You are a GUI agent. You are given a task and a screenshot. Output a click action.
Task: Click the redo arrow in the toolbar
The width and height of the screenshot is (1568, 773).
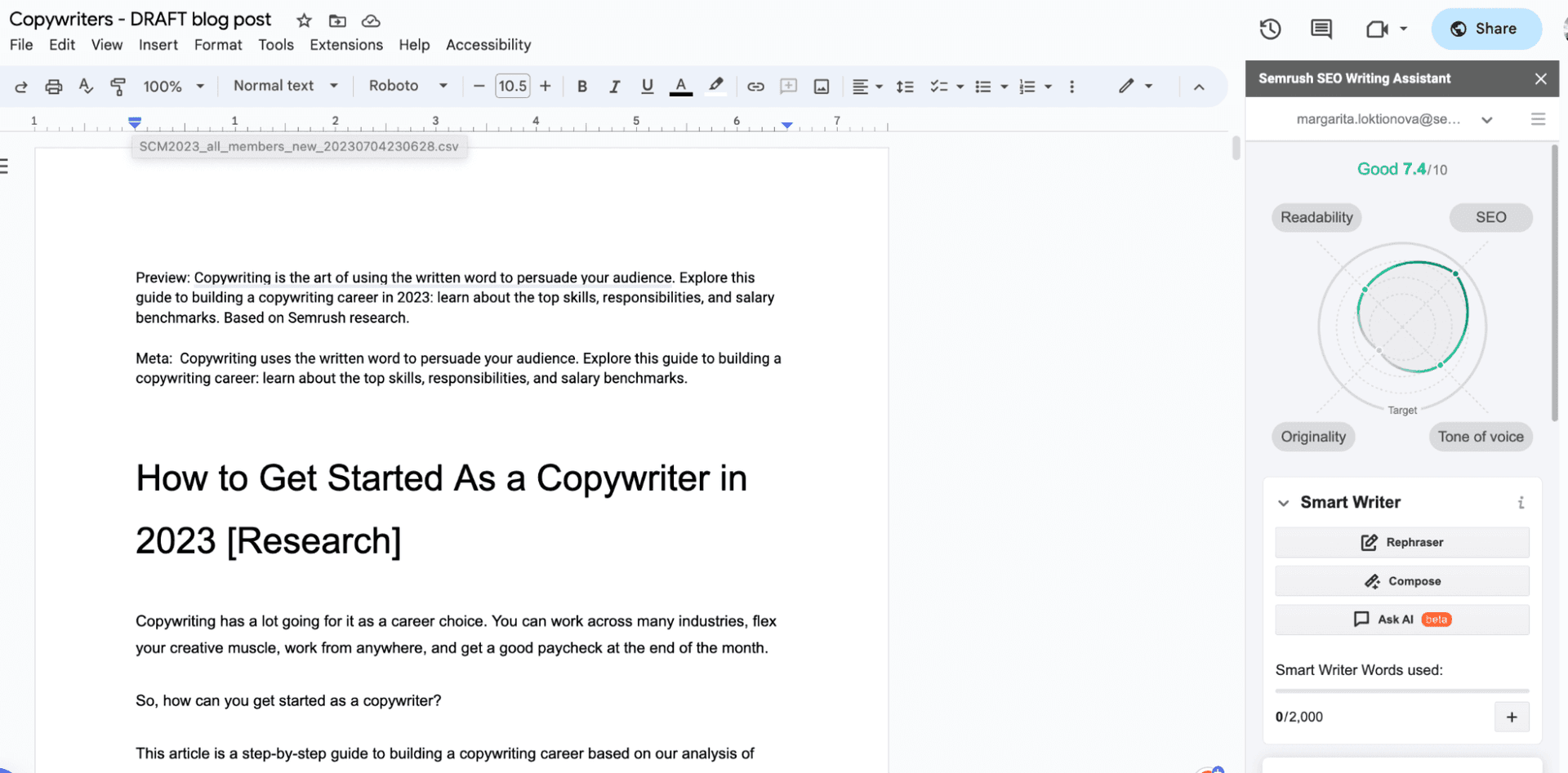pyautogui.click(x=21, y=87)
